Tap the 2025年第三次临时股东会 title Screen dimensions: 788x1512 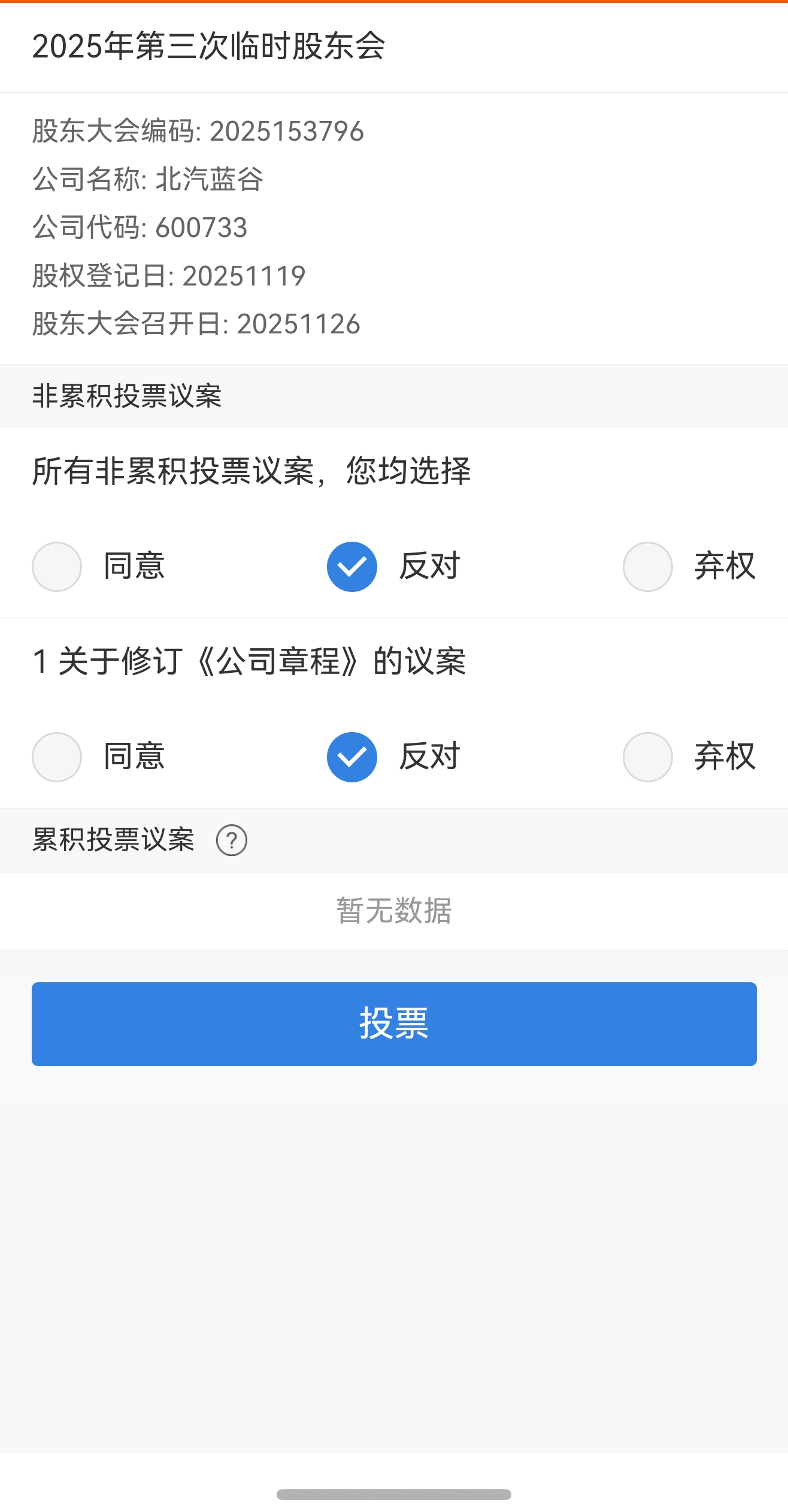(x=208, y=46)
